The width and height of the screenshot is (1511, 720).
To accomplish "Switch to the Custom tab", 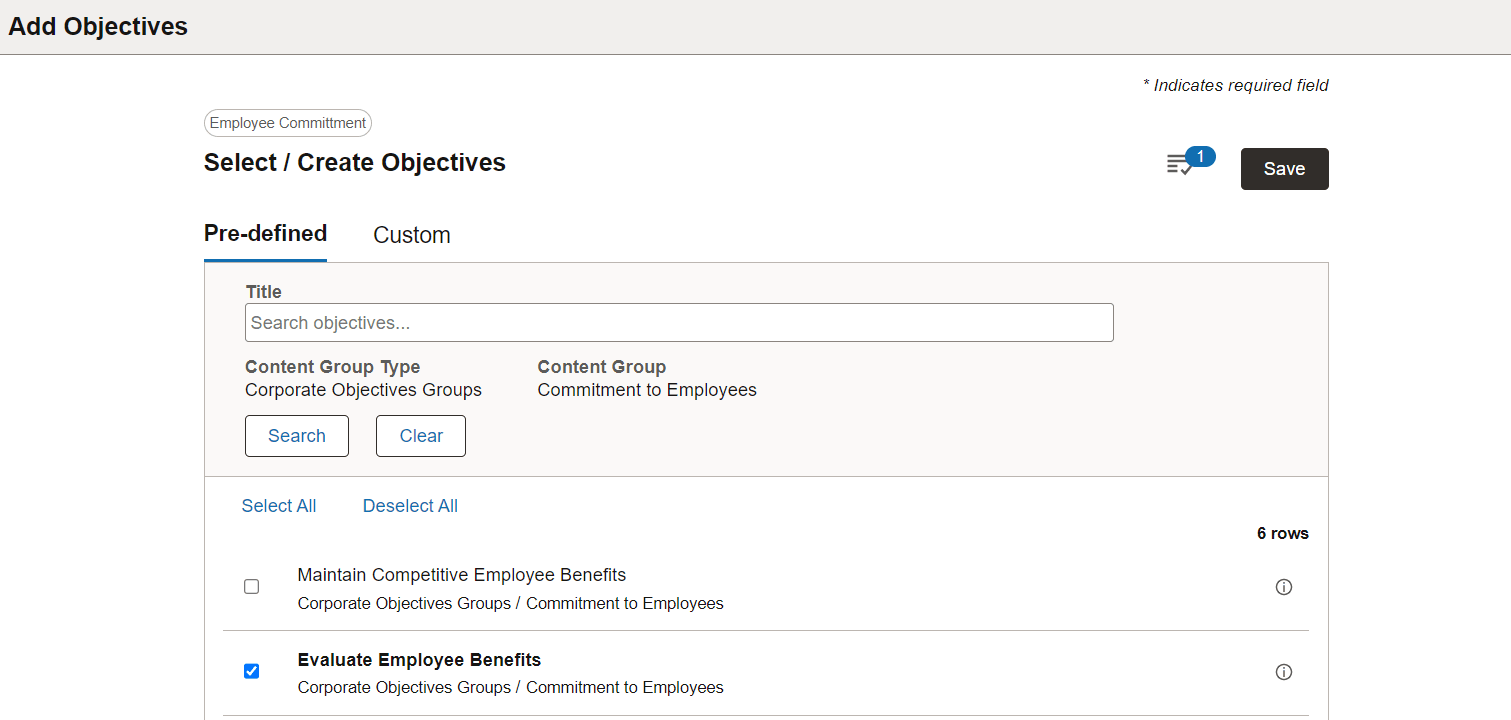I will point(411,235).
